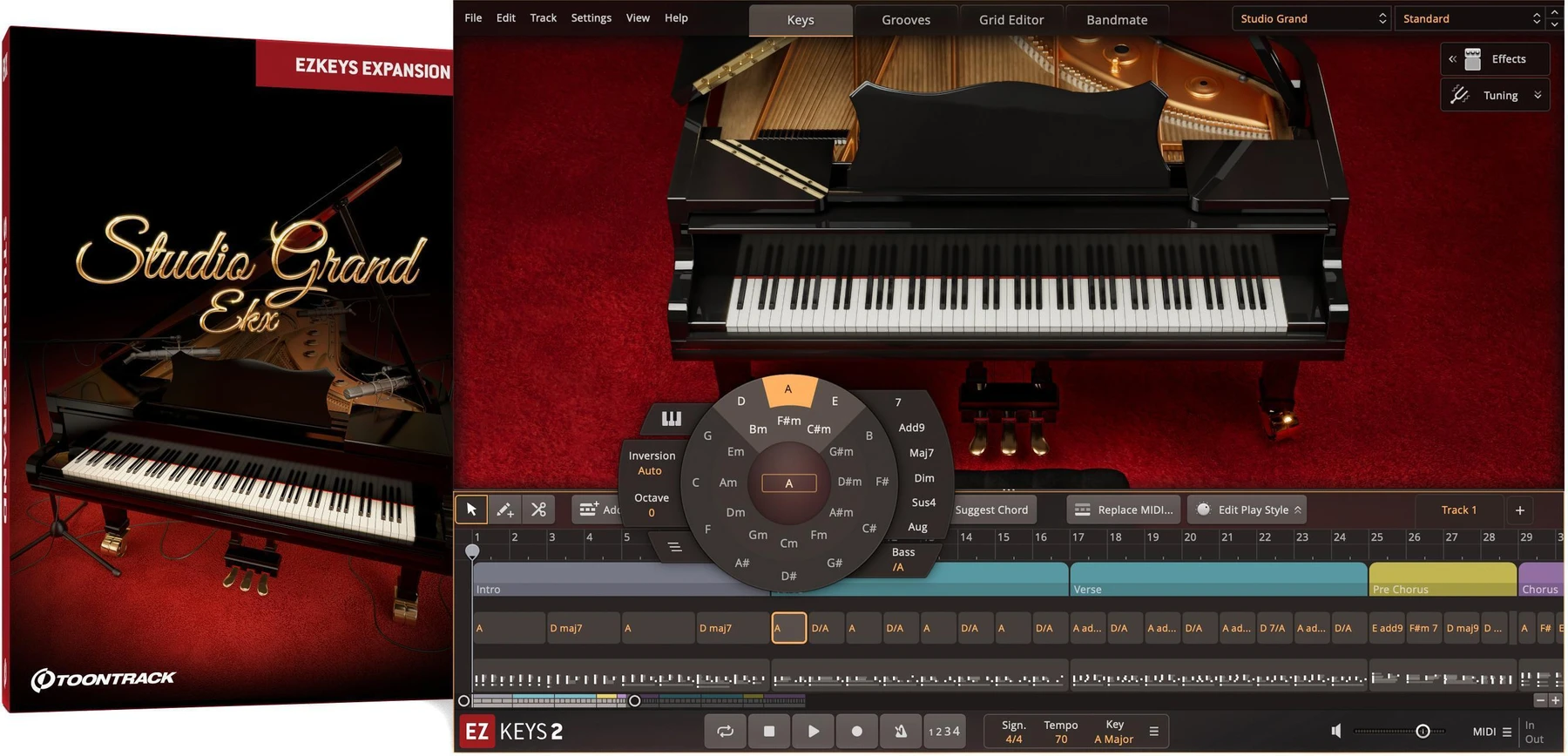Image resolution: width=1568 pixels, height=756 pixels.
Task: Step to the next preset with the arrows
Action: (1555, 24)
